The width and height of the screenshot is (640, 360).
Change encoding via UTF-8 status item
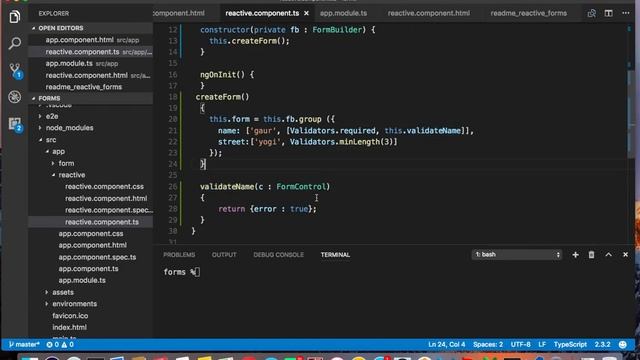click(x=520, y=345)
